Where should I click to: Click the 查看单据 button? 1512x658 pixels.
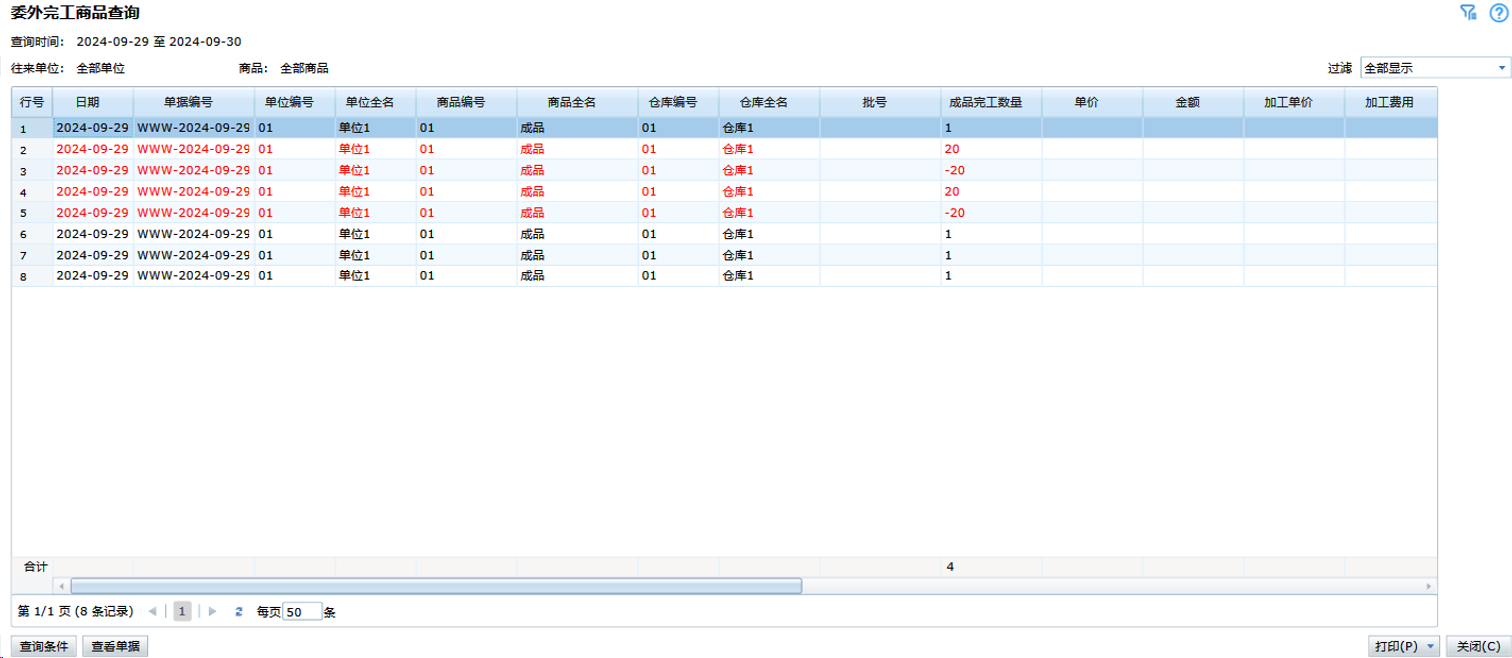click(115, 647)
